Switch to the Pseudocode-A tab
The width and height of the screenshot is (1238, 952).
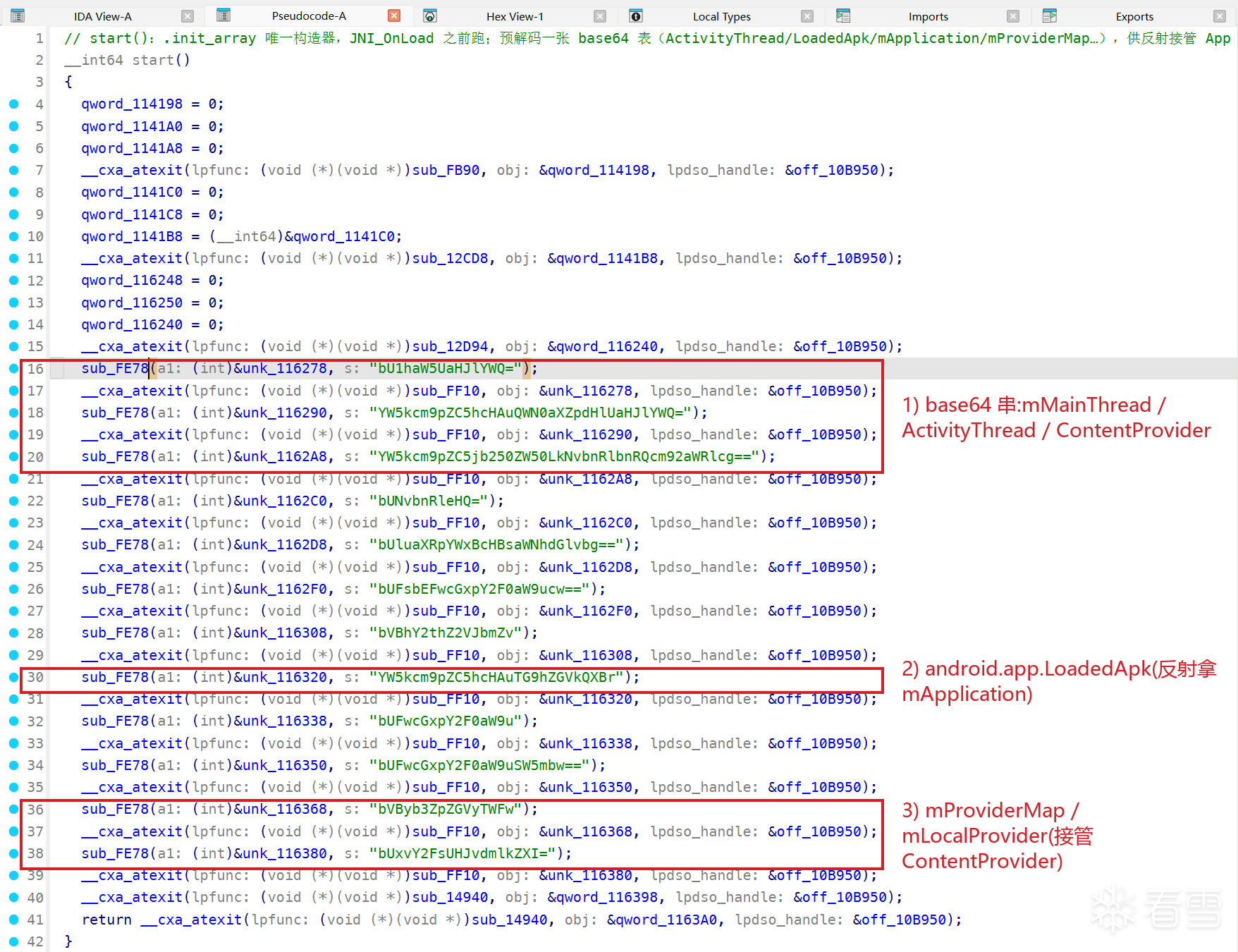point(309,16)
